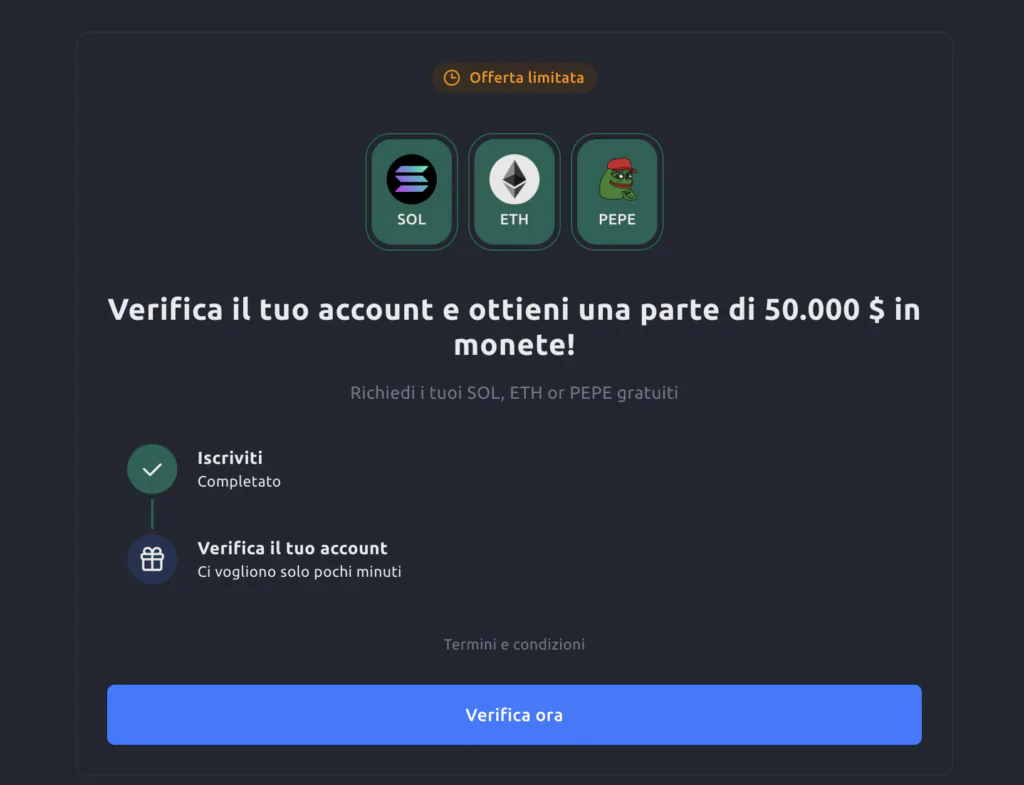
Task: Click the Iscriviti step title
Action: click(x=230, y=458)
